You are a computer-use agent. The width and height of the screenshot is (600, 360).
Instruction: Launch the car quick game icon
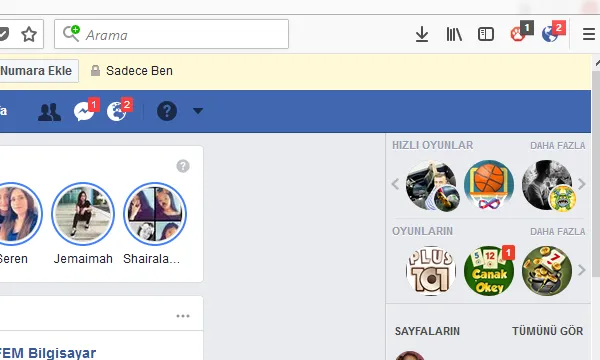pyautogui.click(x=432, y=185)
